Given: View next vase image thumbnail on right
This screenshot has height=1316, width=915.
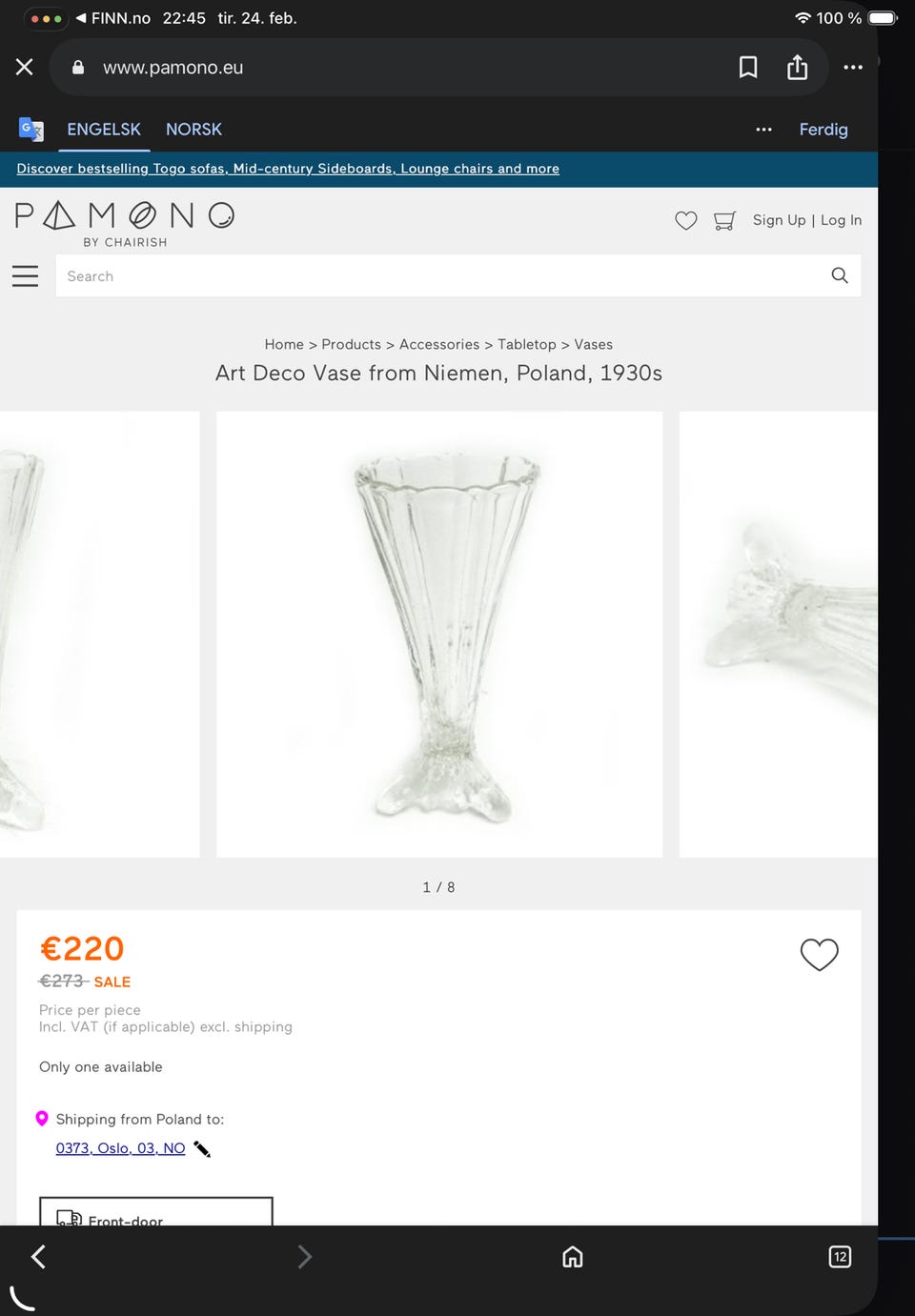Looking at the screenshot, I should coord(778,634).
